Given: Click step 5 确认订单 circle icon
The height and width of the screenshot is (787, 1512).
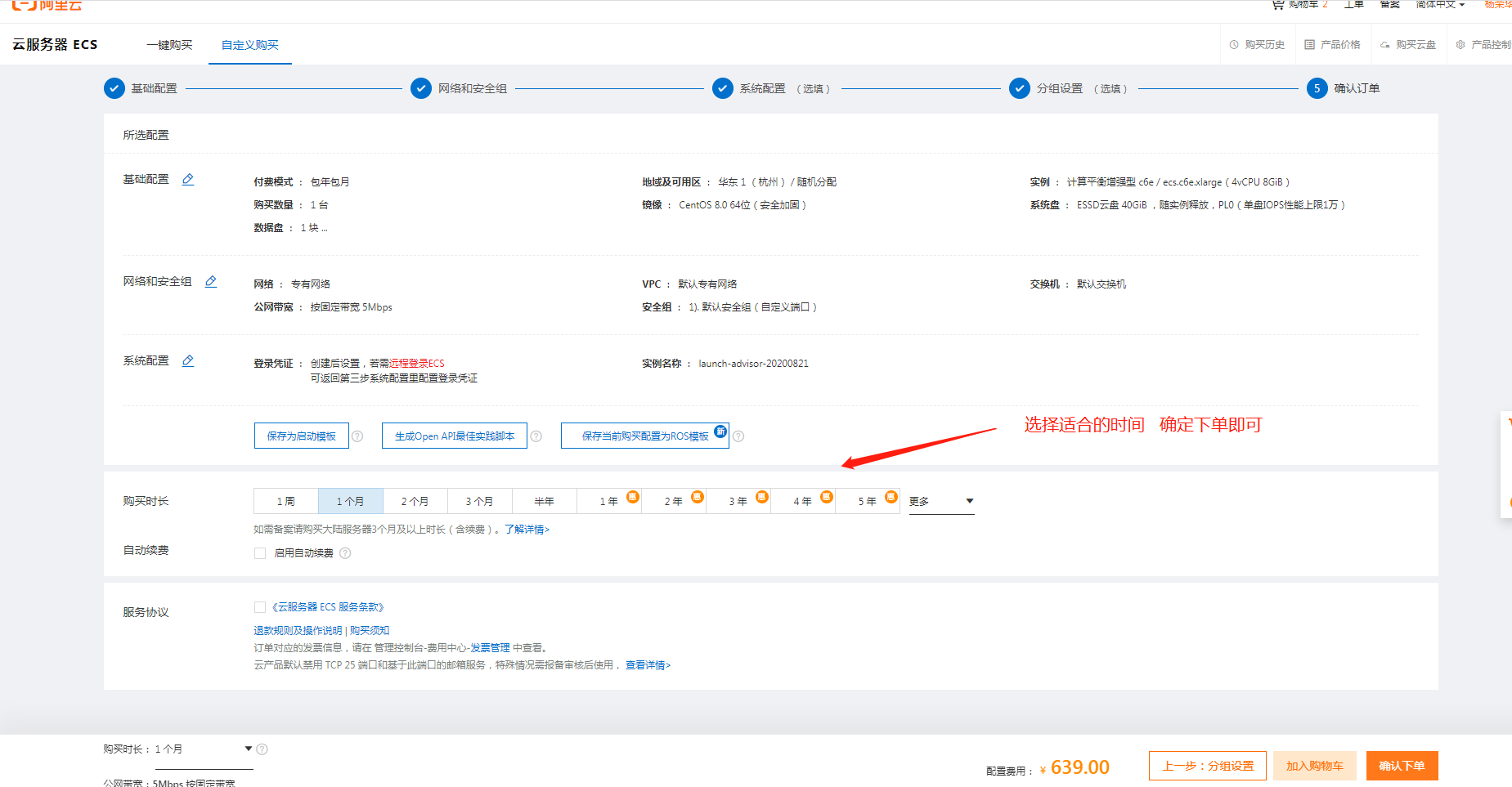Looking at the screenshot, I should click(1317, 88).
